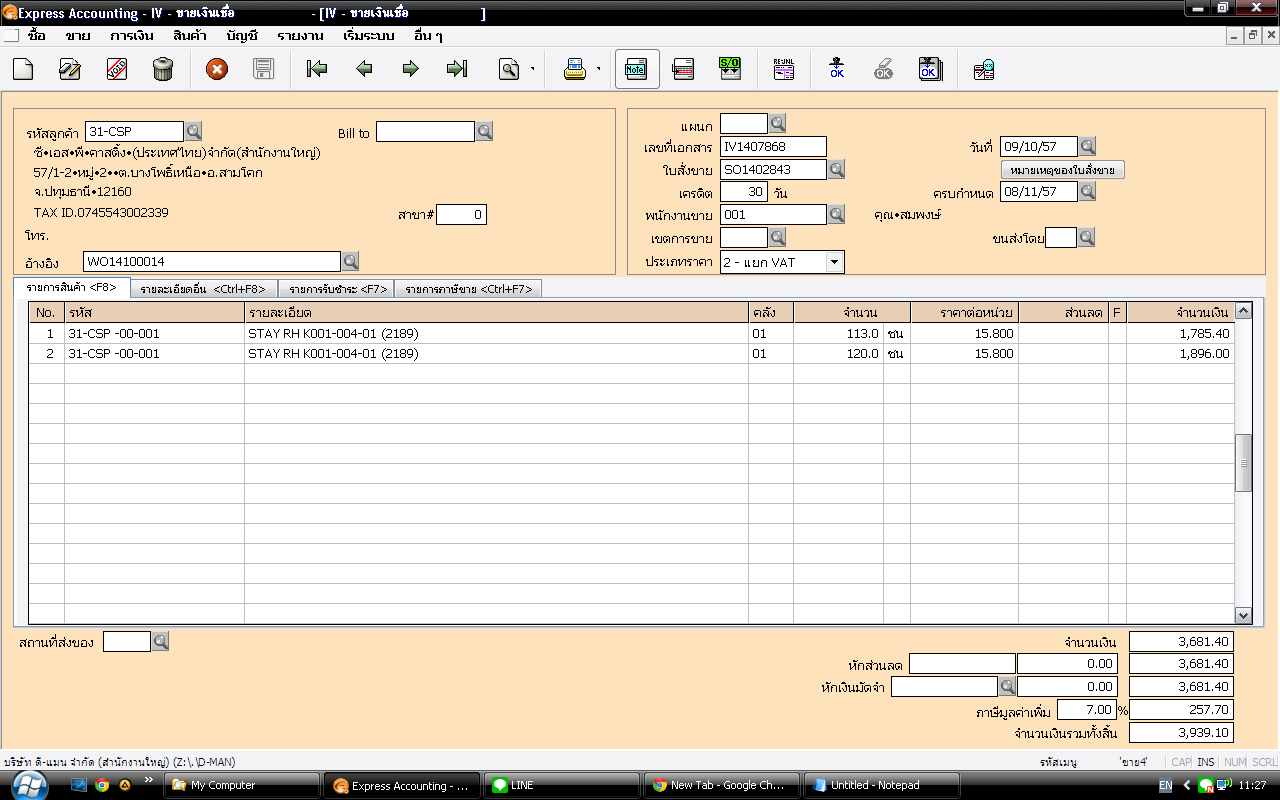This screenshot has height=800, width=1280.
Task: Click the customer code field 31-CSP
Action: [135, 131]
